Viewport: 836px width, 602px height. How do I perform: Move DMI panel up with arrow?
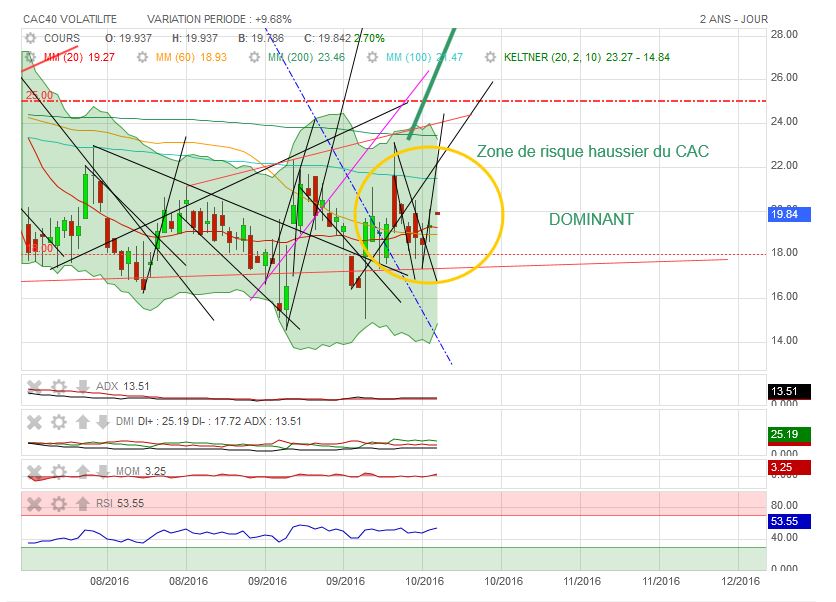tap(82, 422)
